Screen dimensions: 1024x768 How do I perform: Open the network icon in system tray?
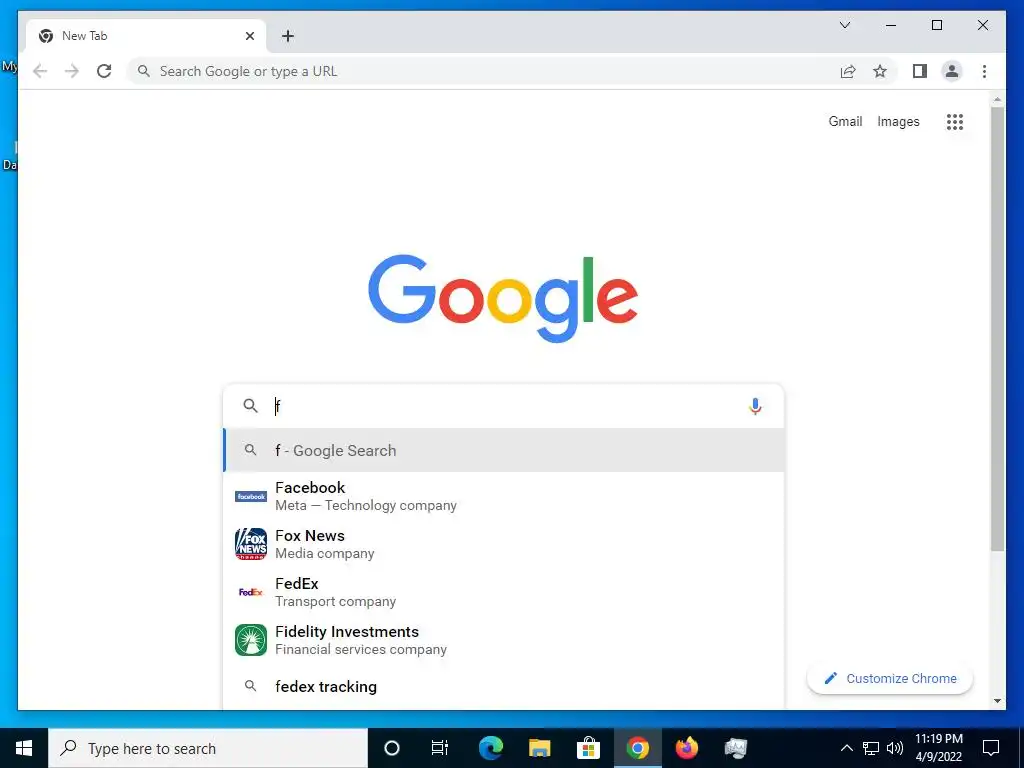(871, 748)
